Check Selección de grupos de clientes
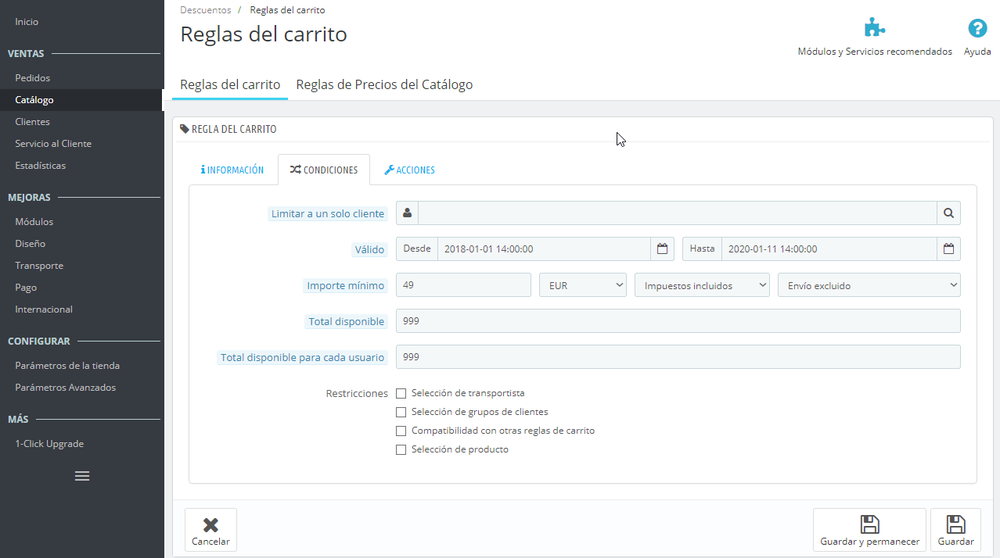This screenshot has width=1000, height=558. point(401,412)
